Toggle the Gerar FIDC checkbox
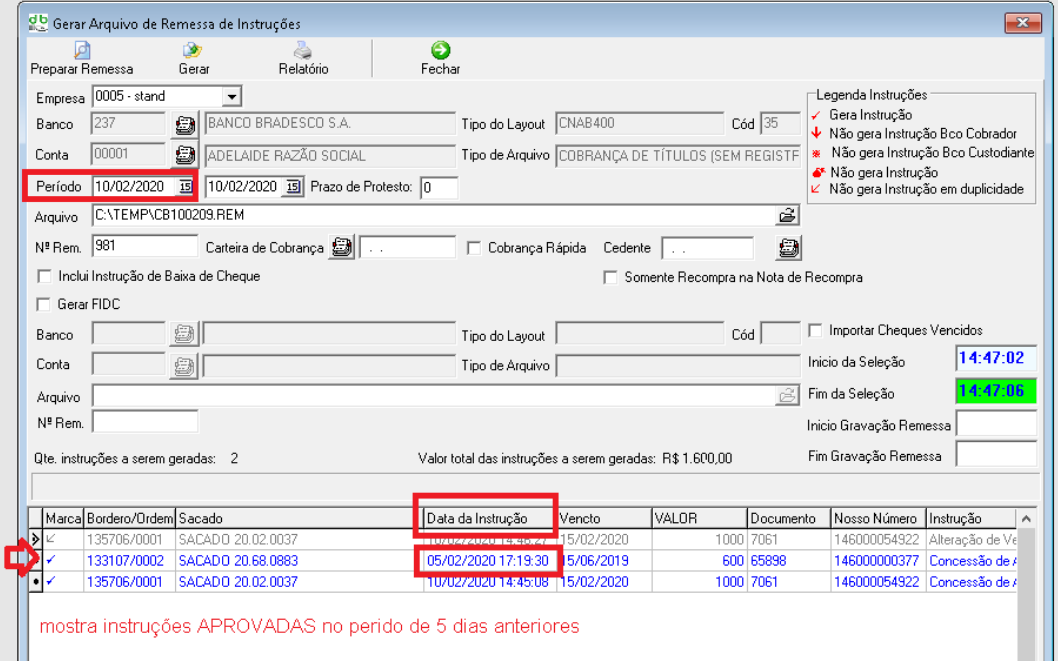 click(43, 304)
